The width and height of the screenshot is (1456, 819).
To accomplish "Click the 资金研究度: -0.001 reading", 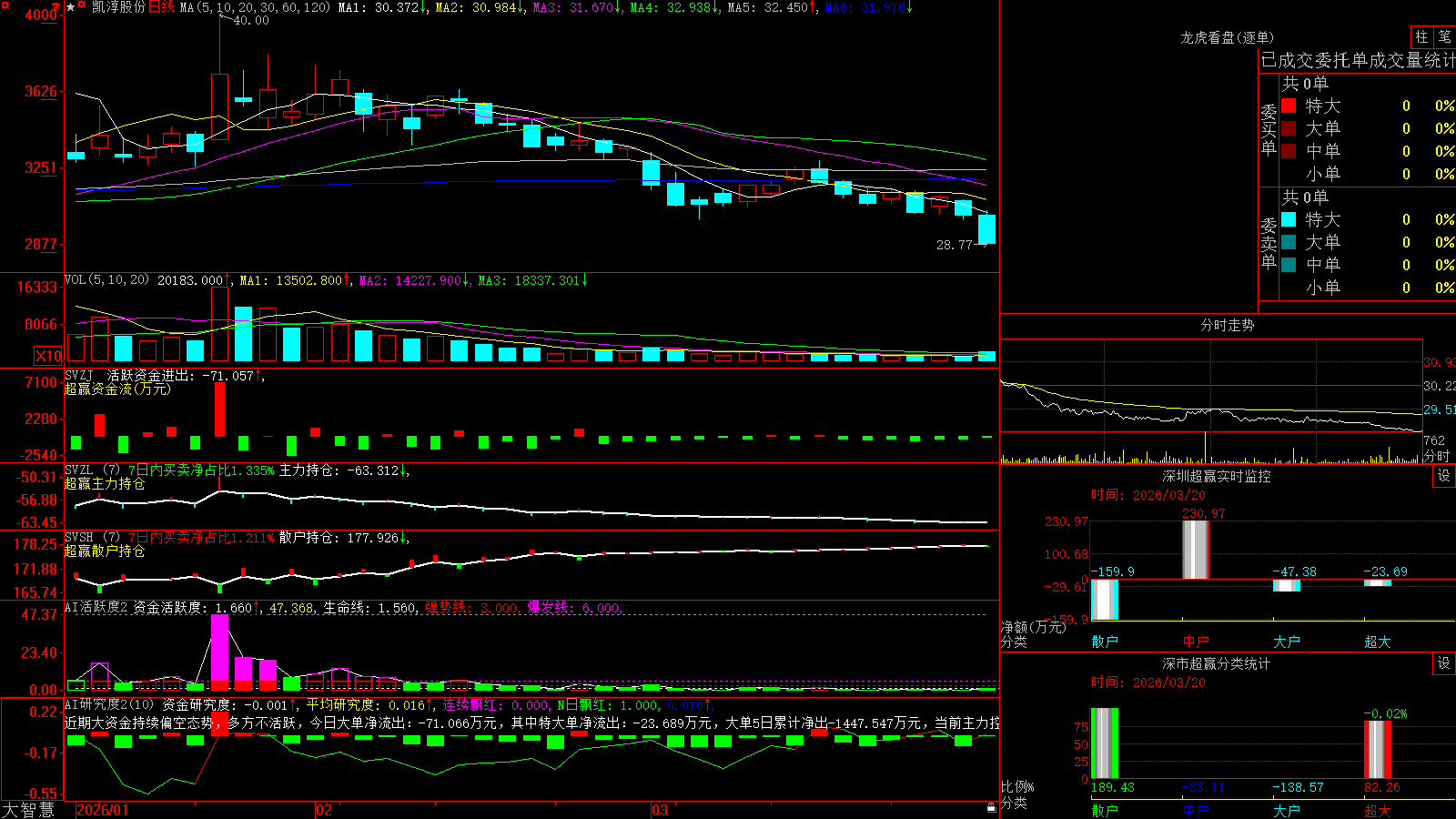I will point(229,704).
